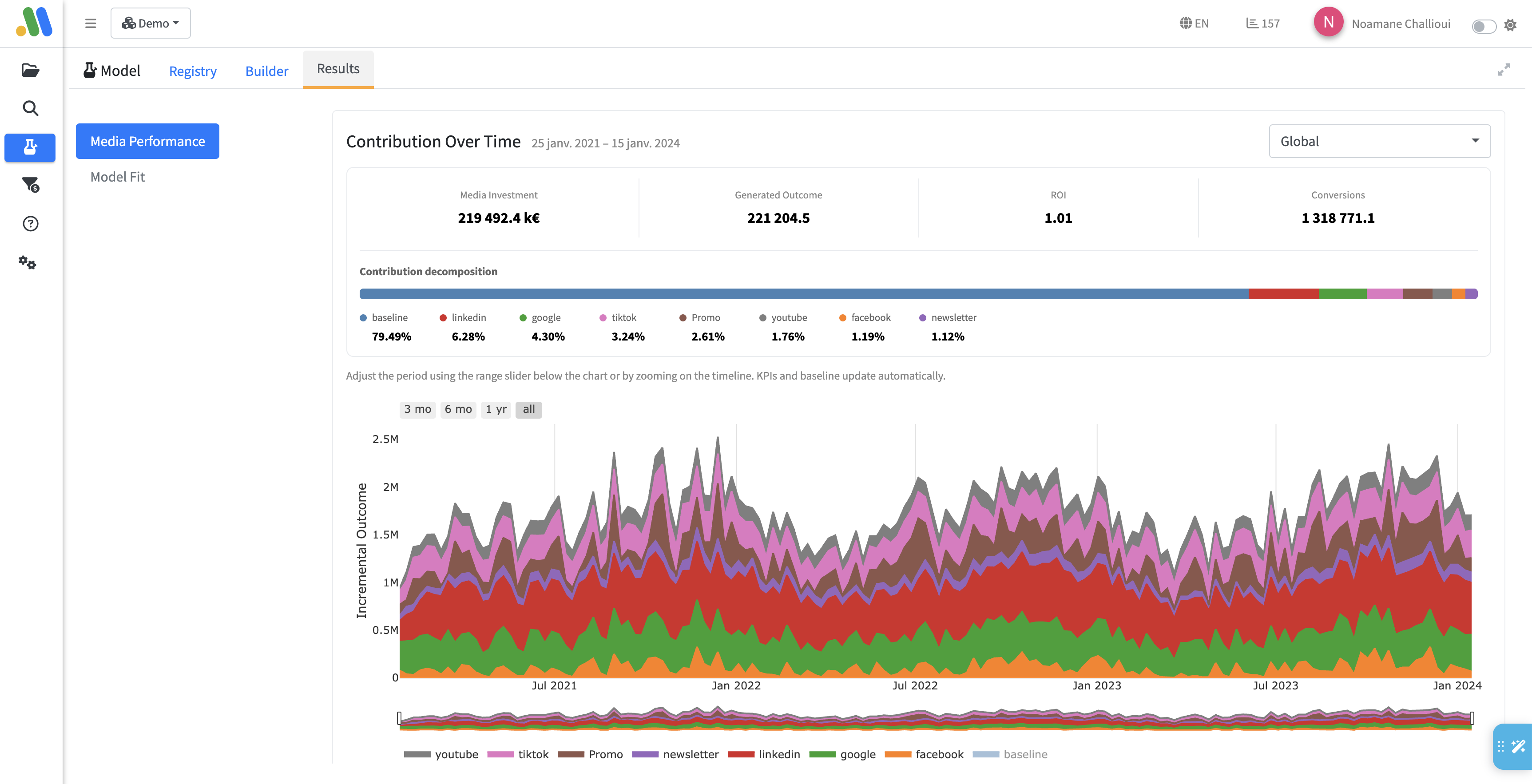This screenshot has width=1532, height=784.
Task: Open the N user avatar
Action: pyautogui.click(x=1328, y=22)
